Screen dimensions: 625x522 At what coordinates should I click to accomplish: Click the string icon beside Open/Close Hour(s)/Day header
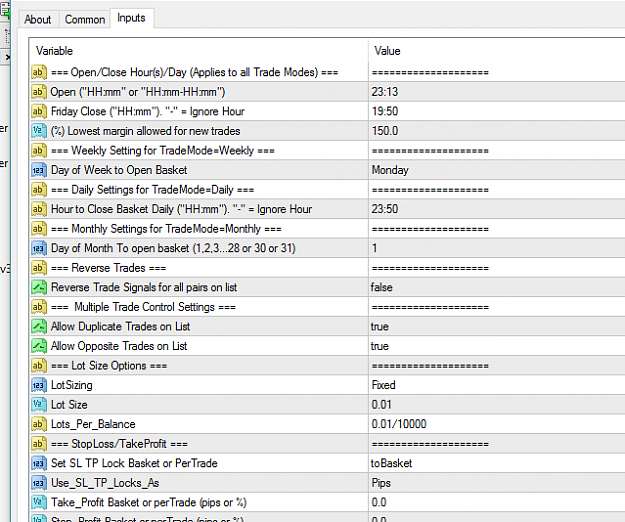click(39, 72)
